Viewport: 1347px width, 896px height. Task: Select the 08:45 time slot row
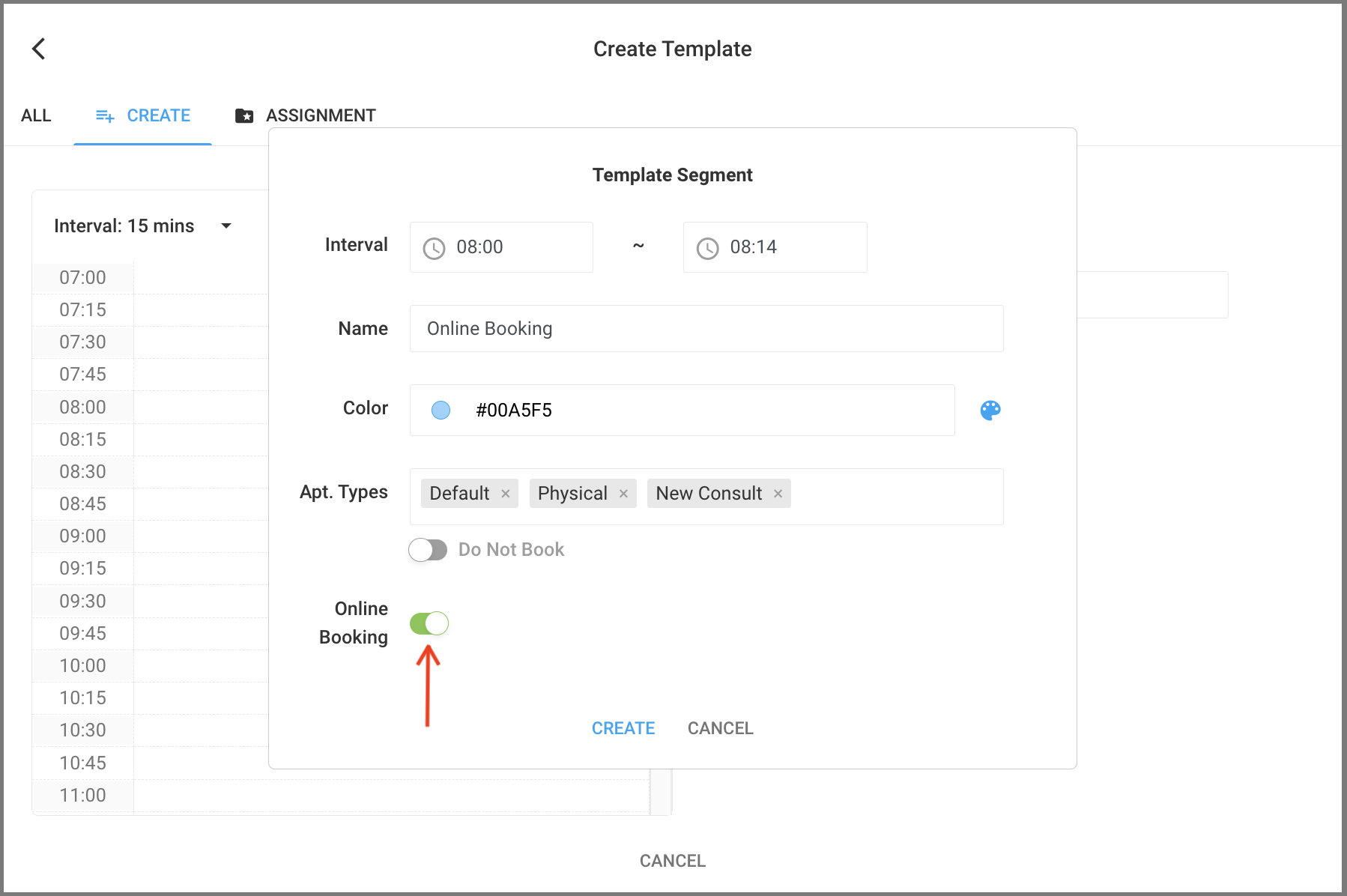click(150, 503)
